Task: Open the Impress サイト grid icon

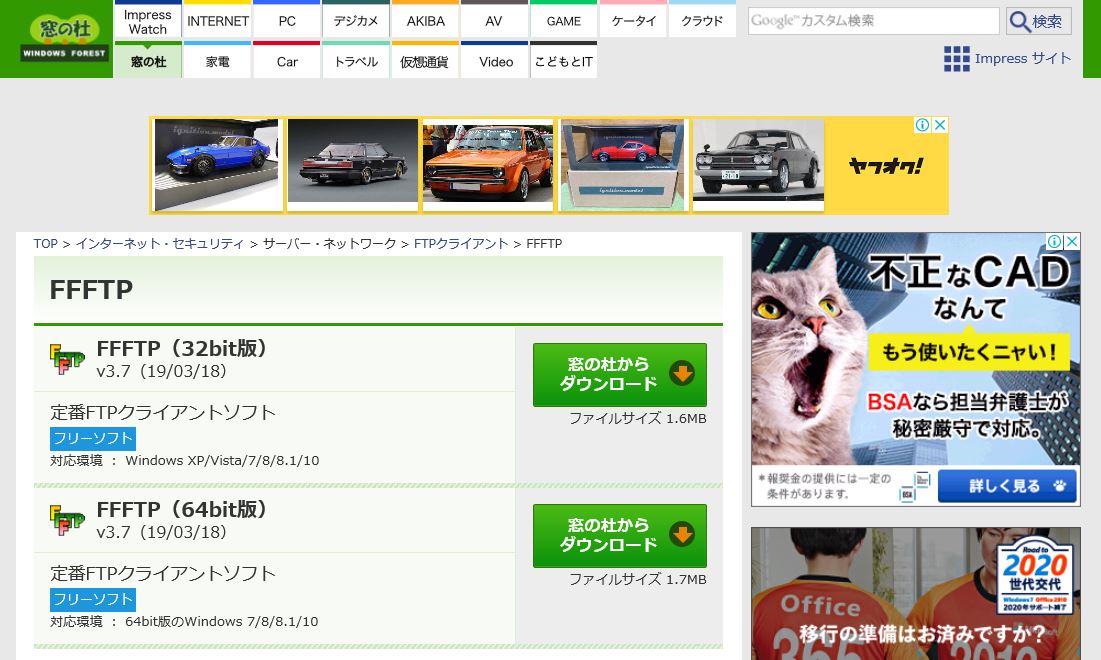Action: (956, 59)
